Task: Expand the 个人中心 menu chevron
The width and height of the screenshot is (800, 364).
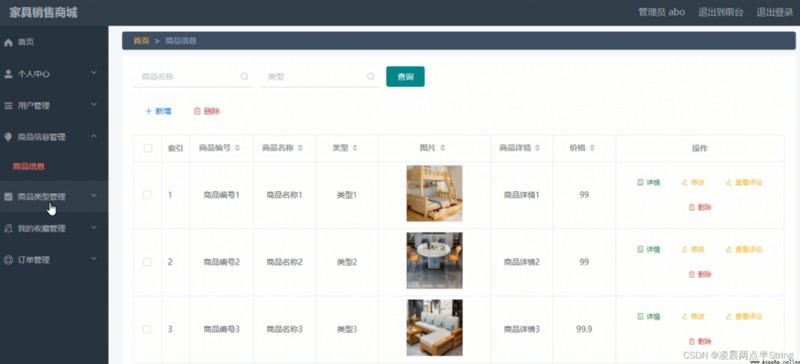Action: 94,73
